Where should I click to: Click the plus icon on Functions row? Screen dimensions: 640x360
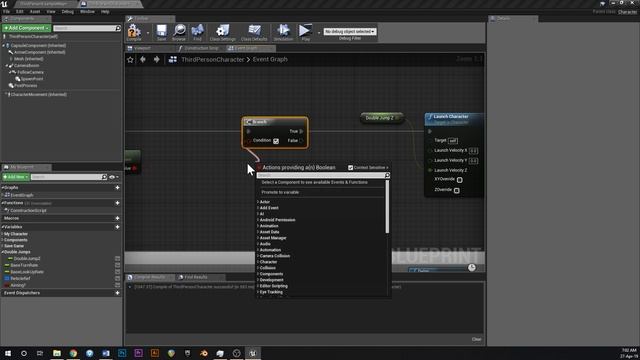118,203
